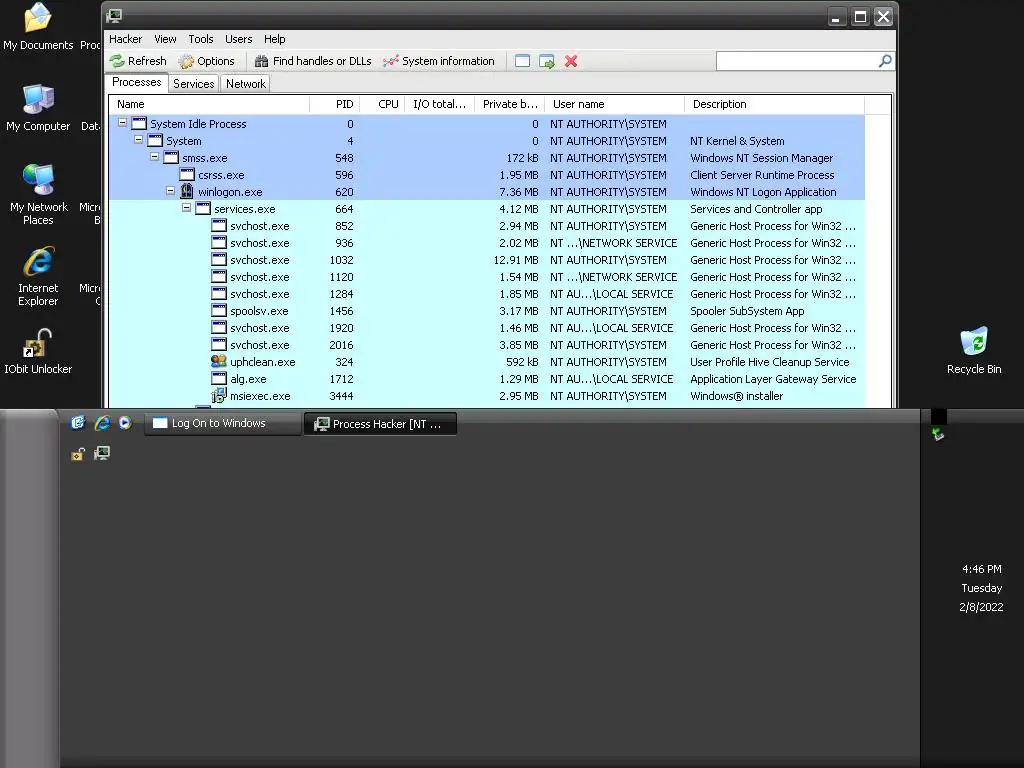The image size is (1024, 768).
Task: Click the icon of svchost.exe PID 1032
Action: [219, 259]
